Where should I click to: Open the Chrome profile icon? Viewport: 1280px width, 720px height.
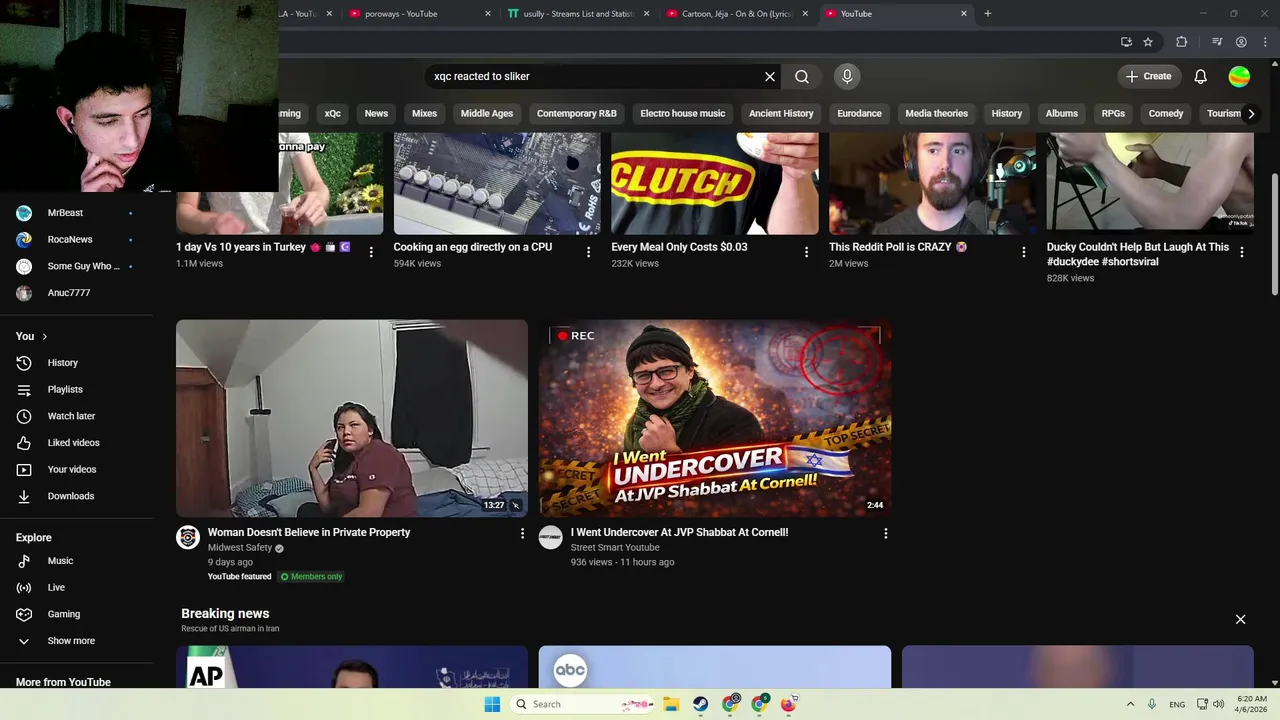1241,42
